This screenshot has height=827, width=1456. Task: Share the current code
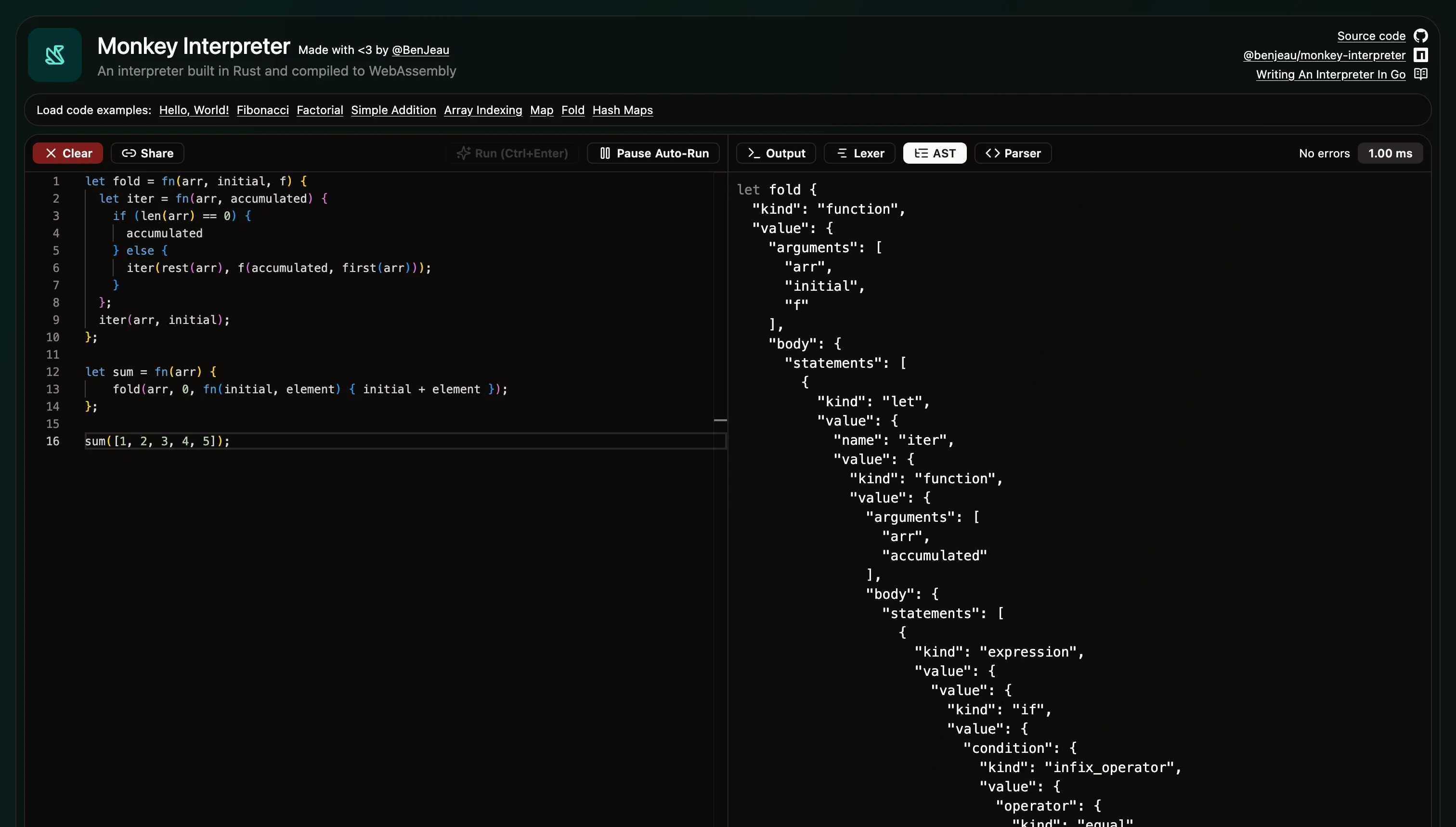pos(147,154)
